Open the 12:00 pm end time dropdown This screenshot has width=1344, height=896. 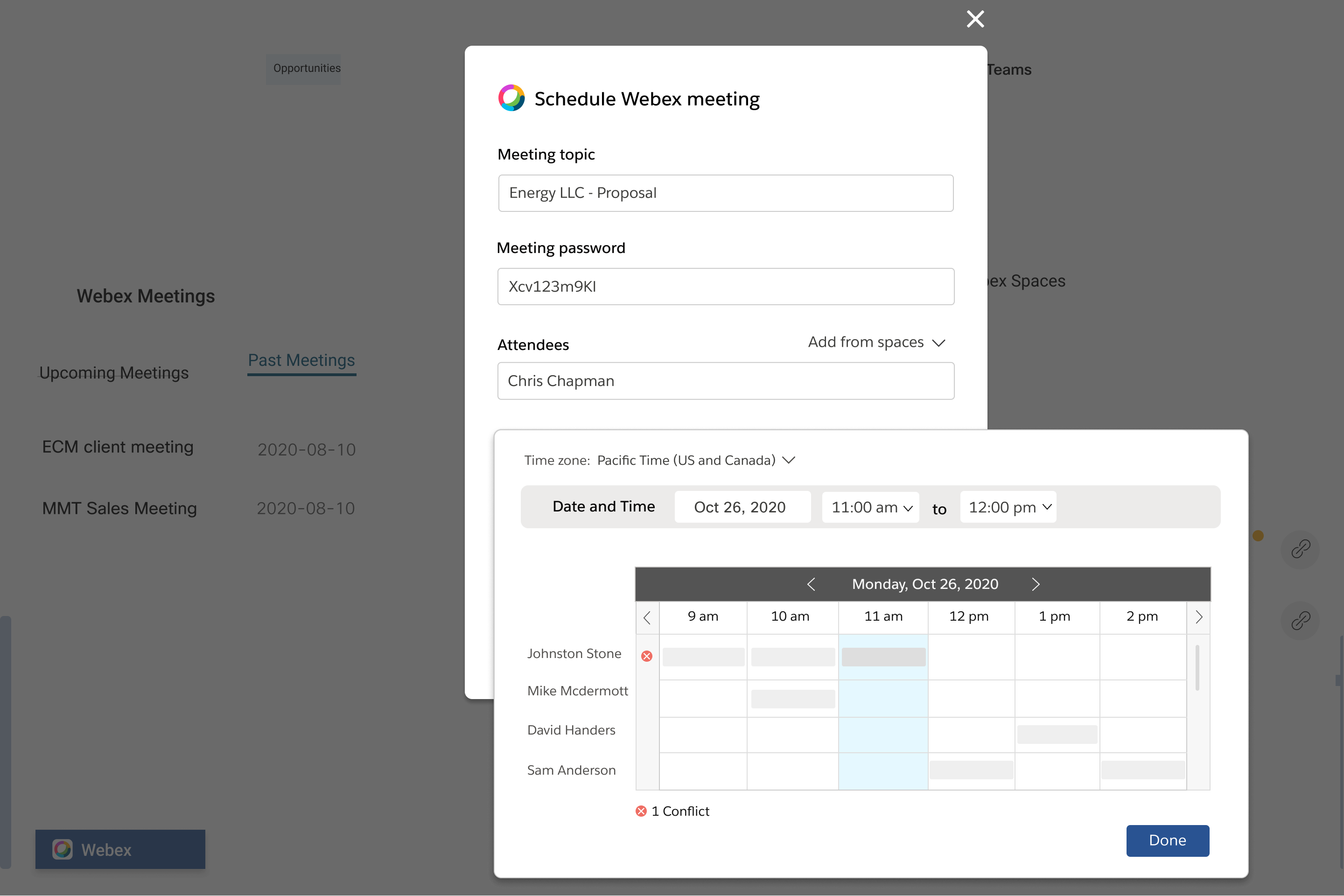click(1008, 507)
